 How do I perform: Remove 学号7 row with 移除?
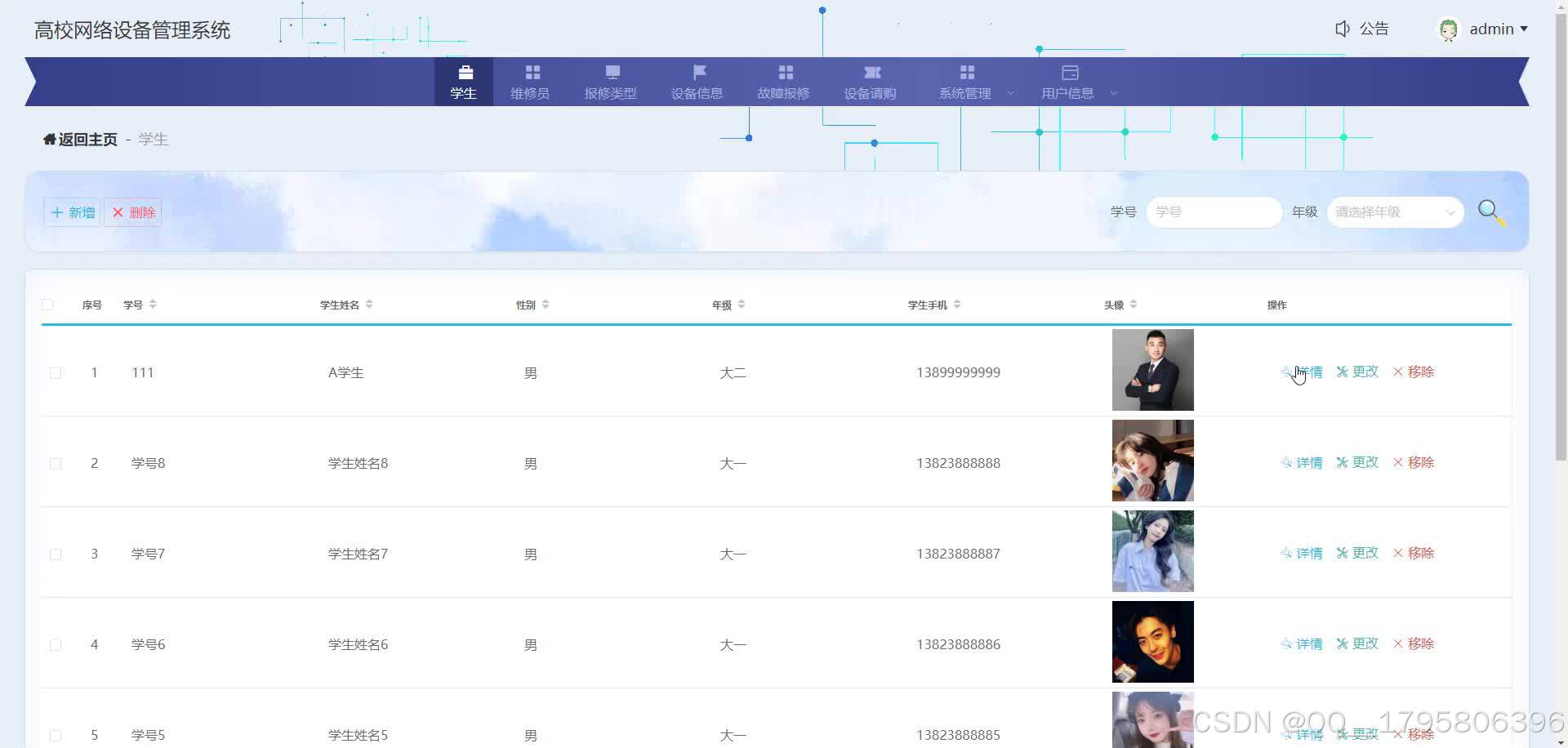1414,553
